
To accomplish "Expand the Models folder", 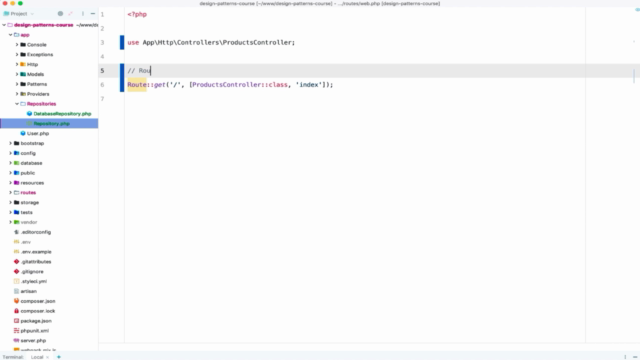I will 17,74.
